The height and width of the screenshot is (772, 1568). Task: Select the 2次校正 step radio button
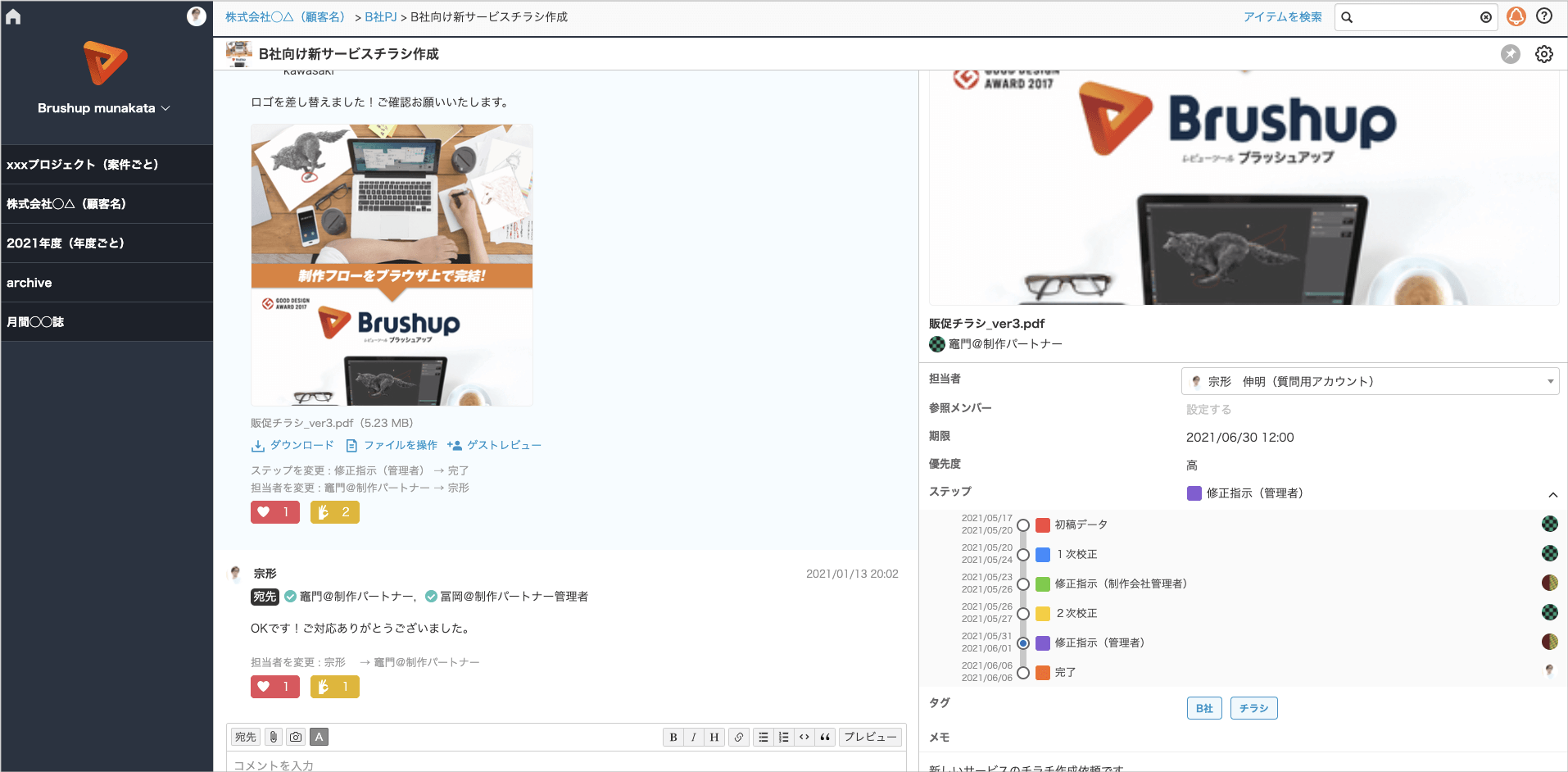(x=1023, y=614)
